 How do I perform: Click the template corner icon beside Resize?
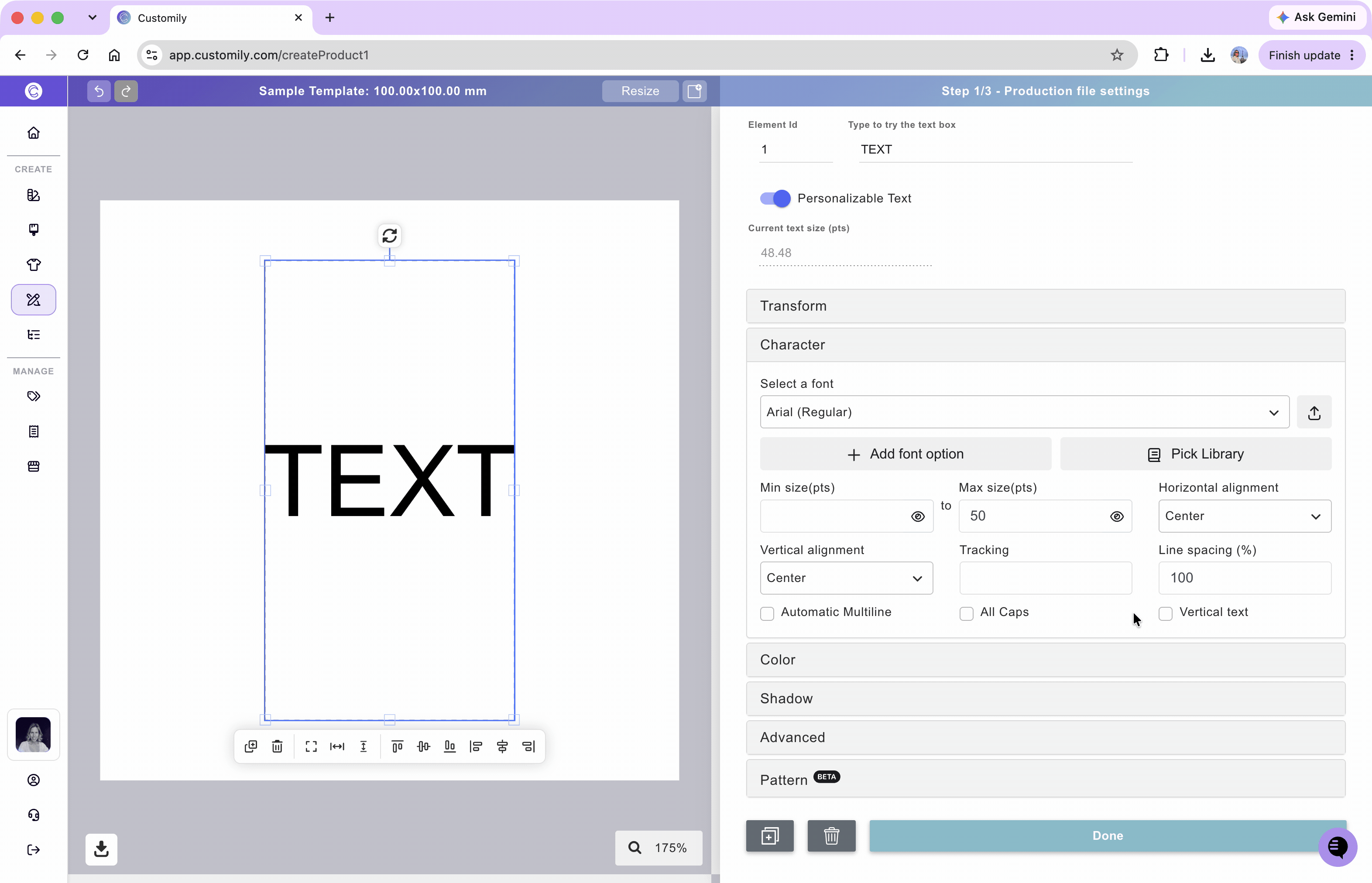point(695,91)
